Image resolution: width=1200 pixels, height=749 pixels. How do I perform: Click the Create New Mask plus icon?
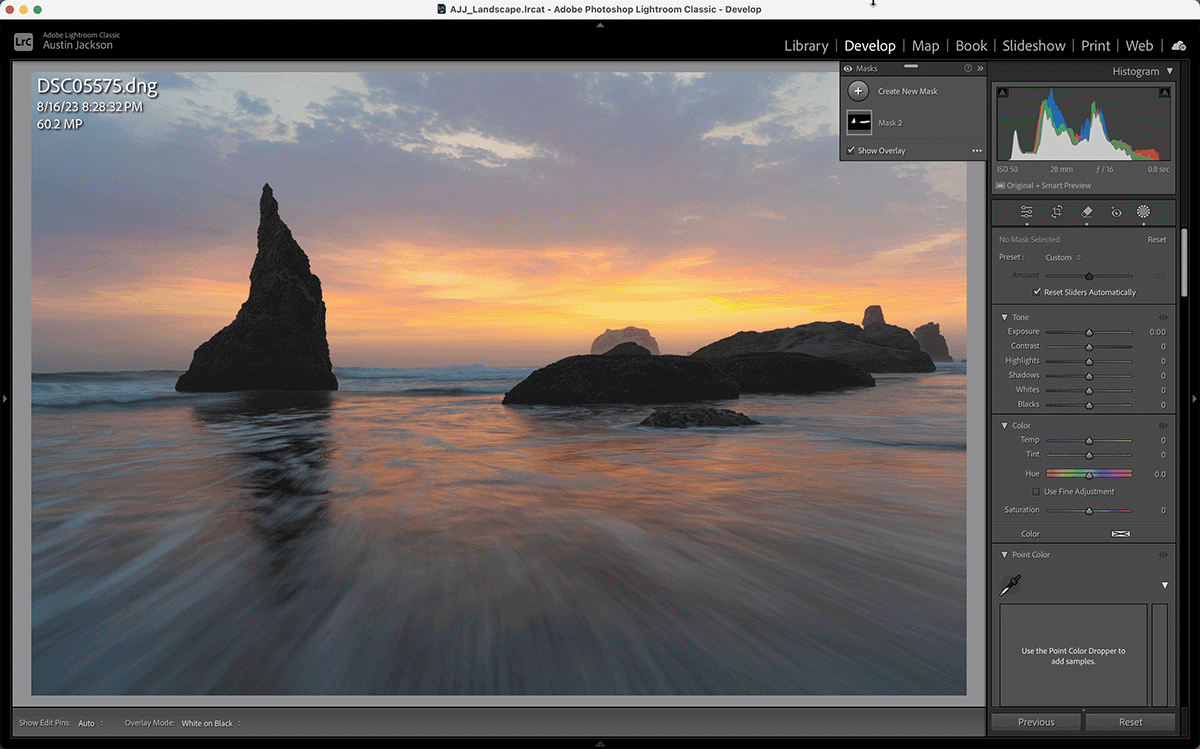(x=858, y=91)
